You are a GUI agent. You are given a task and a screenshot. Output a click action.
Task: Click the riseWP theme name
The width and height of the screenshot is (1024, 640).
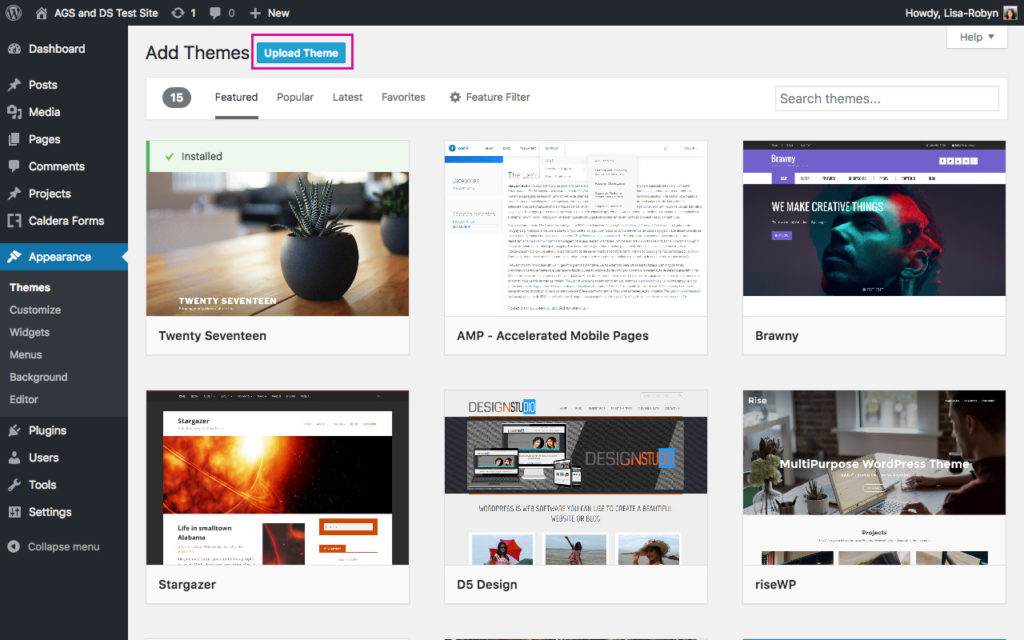775,584
